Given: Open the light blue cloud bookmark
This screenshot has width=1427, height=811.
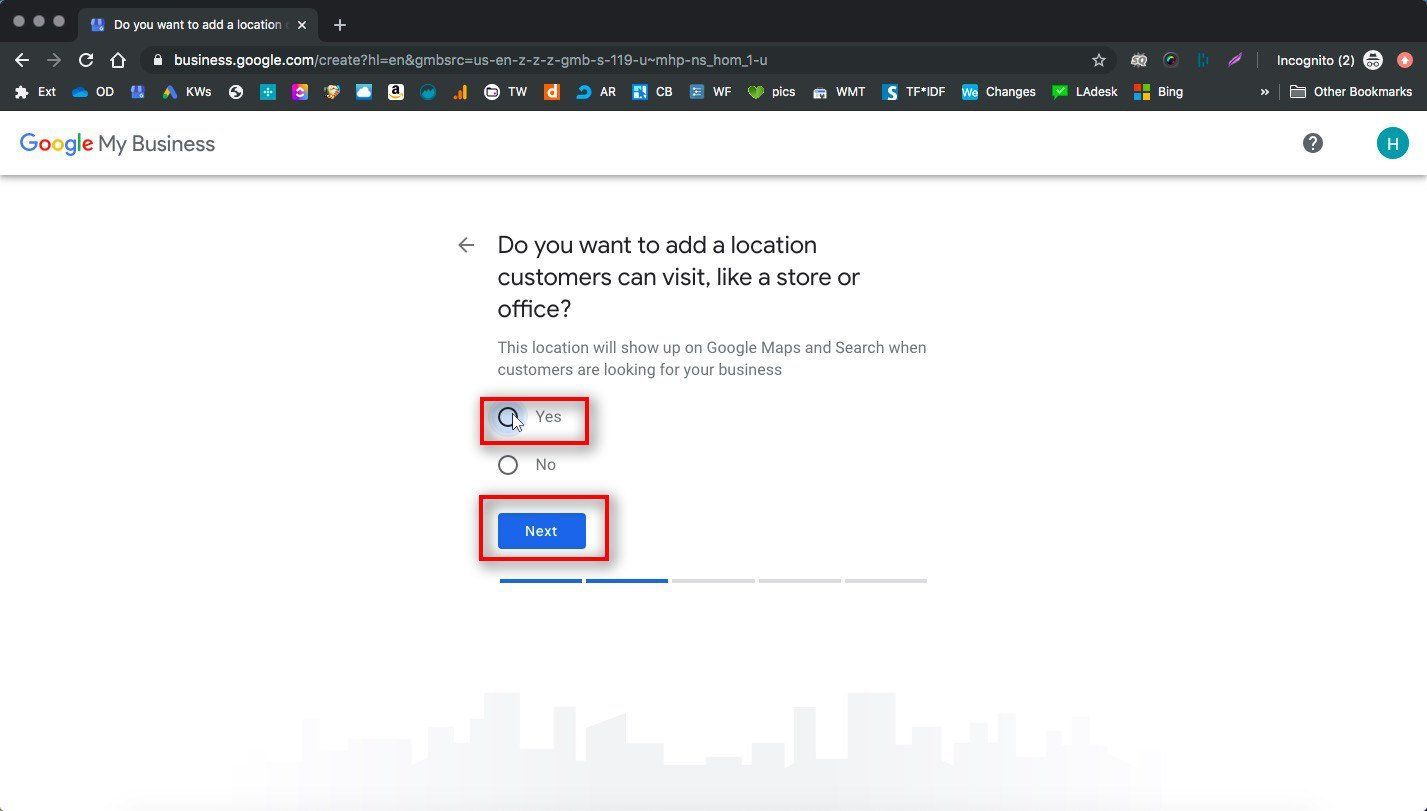Looking at the screenshot, I should pyautogui.click(x=364, y=92).
